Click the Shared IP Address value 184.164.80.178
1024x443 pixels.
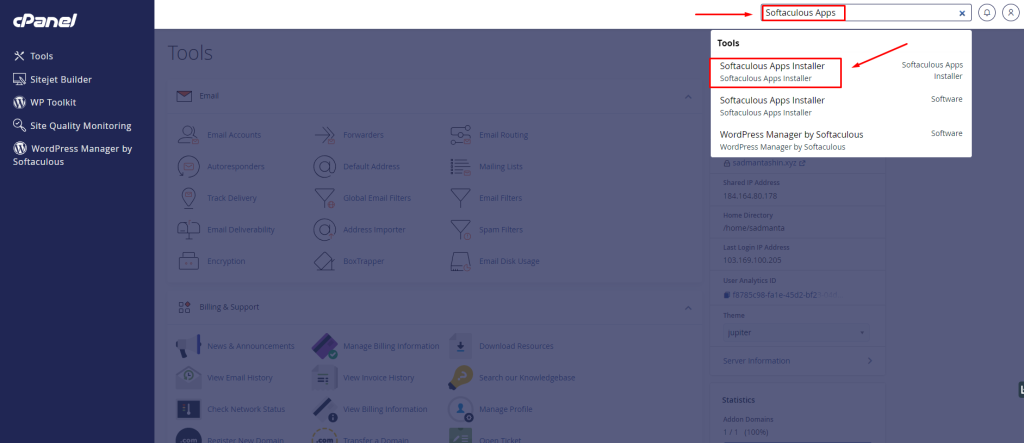pos(750,195)
